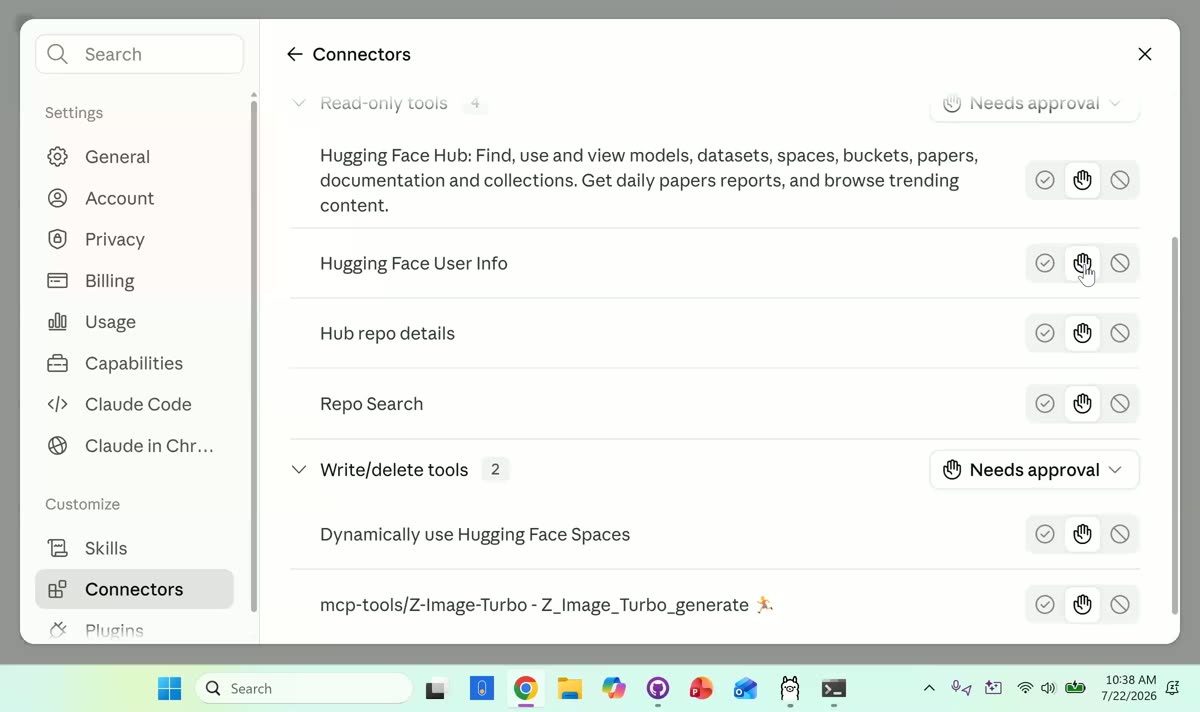Require approval for Repo Search
This screenshot has width=1200, height=712.
tap(1082, 404)
